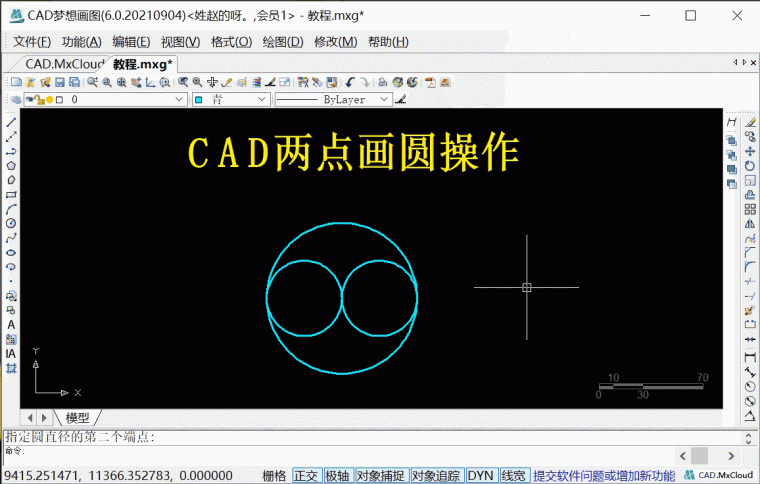Select the Rotate tool
The width and height of the screenshot is (760, 484).
pyautogui.click(x=750, y=166)
